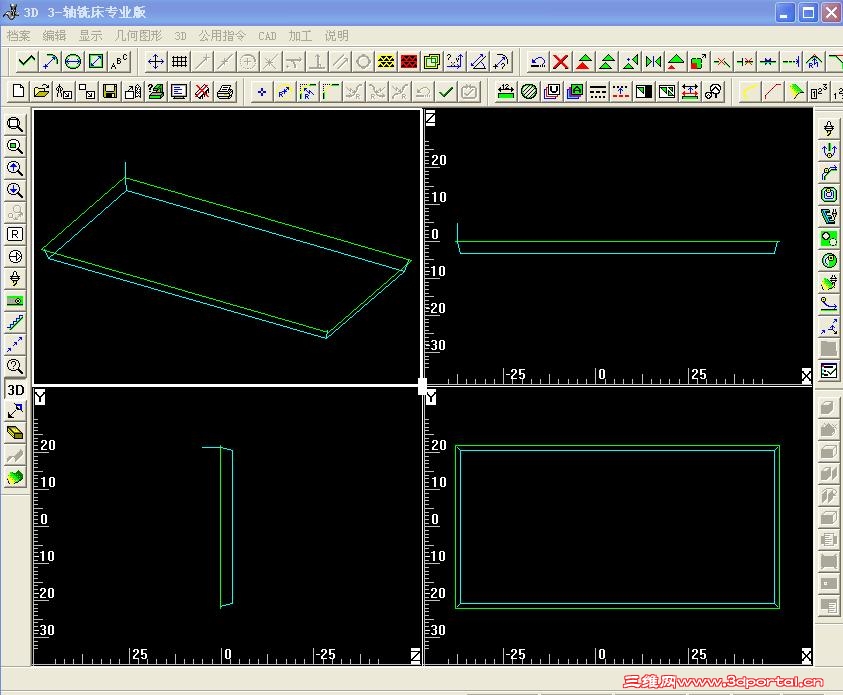This screenshot has height=695, width=843.
Task: Open the 显示 menu
Action: pyautogui.click(x=90, y=36)
